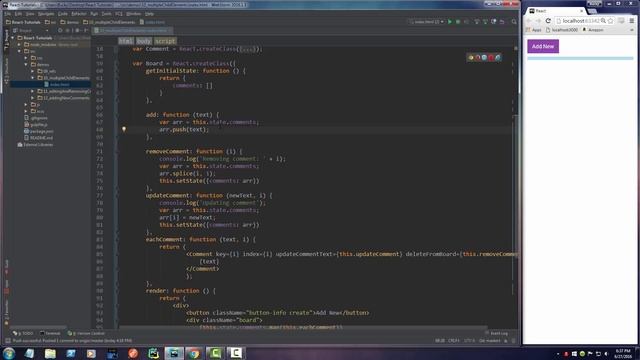Open the File menu
The width and height of the screenshot is (640, 360).
7,14
